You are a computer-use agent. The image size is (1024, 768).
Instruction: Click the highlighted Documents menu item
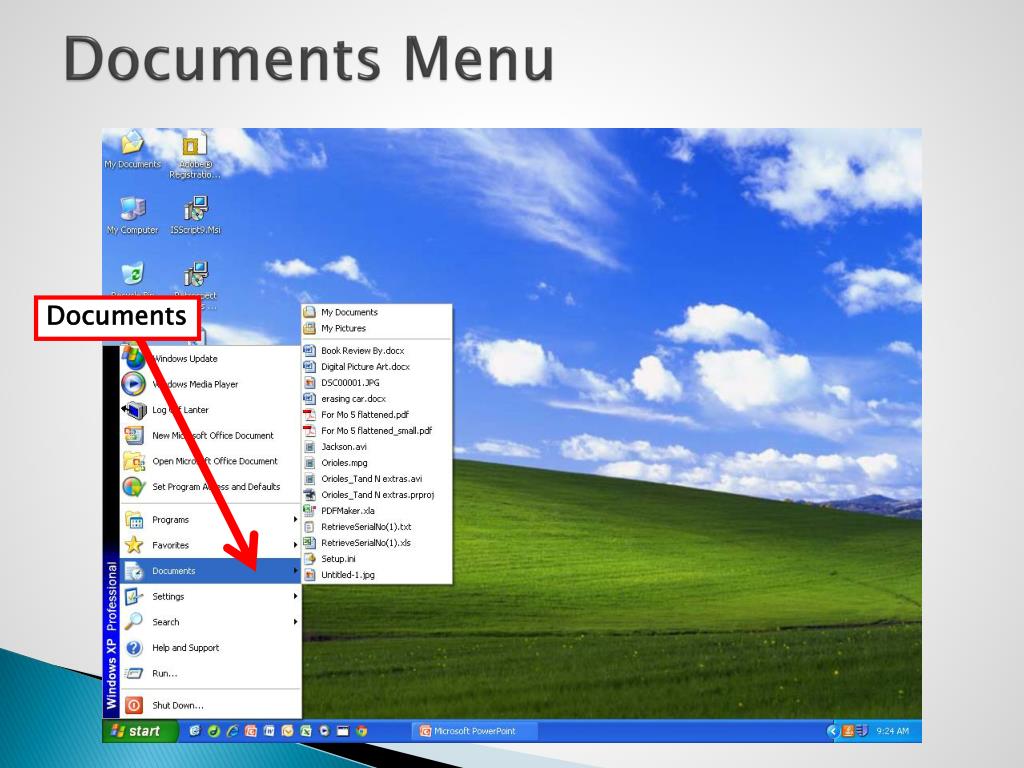click(x=210, y=571)
